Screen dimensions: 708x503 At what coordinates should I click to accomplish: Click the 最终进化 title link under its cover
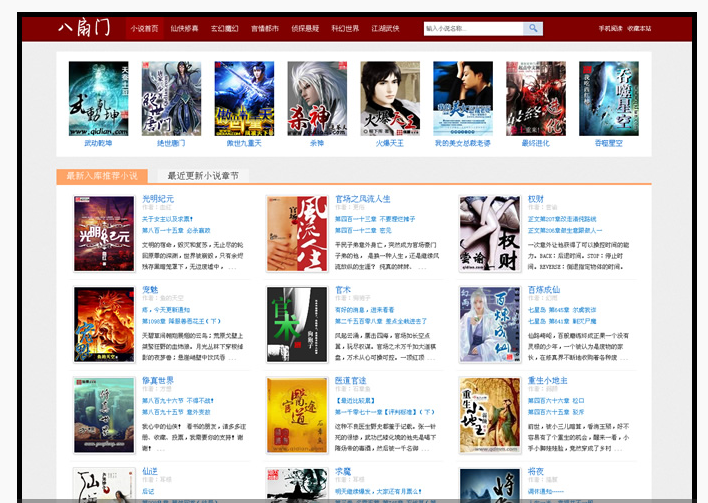tap(536, 143)
